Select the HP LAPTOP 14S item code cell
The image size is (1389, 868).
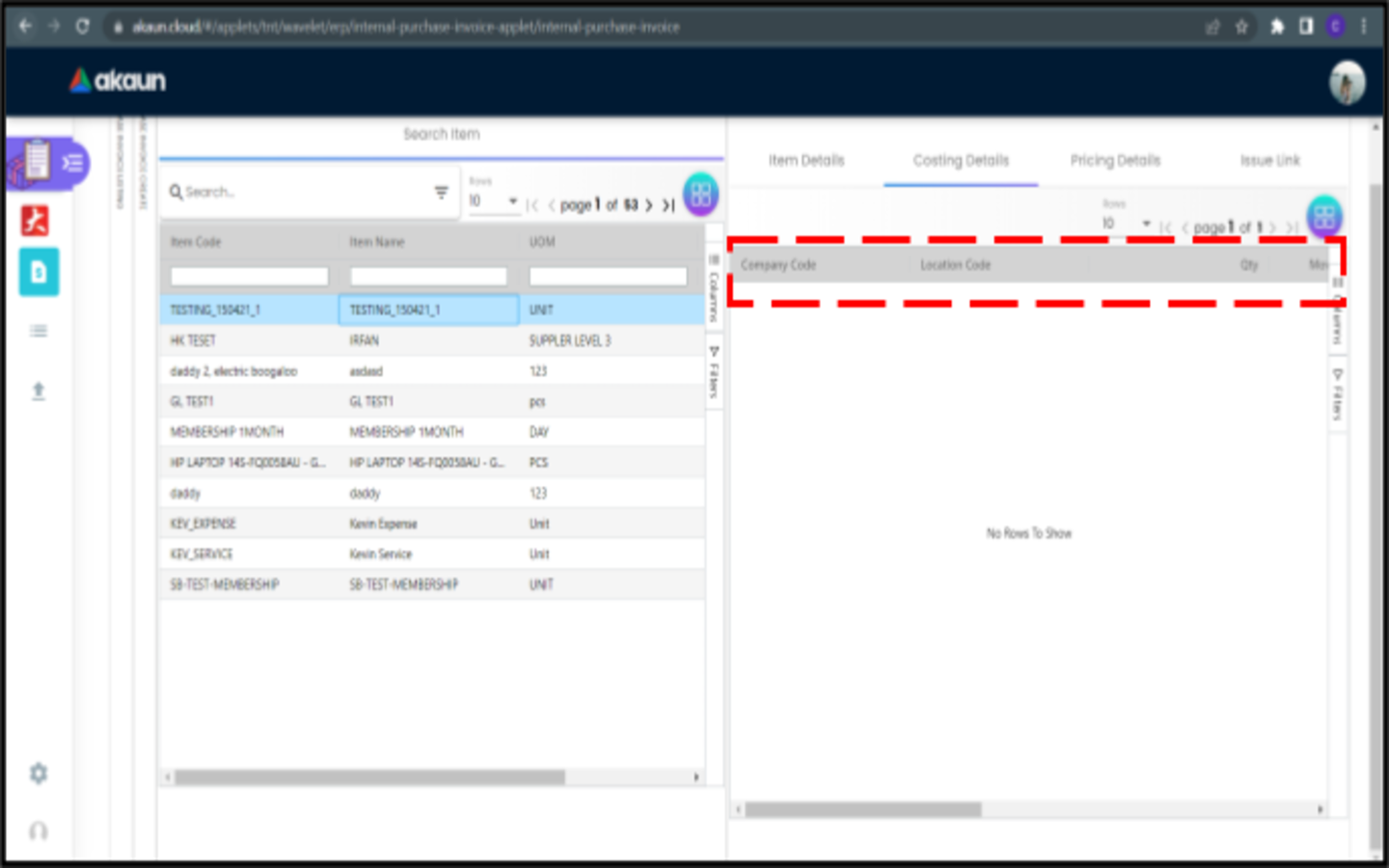point(250,463)
